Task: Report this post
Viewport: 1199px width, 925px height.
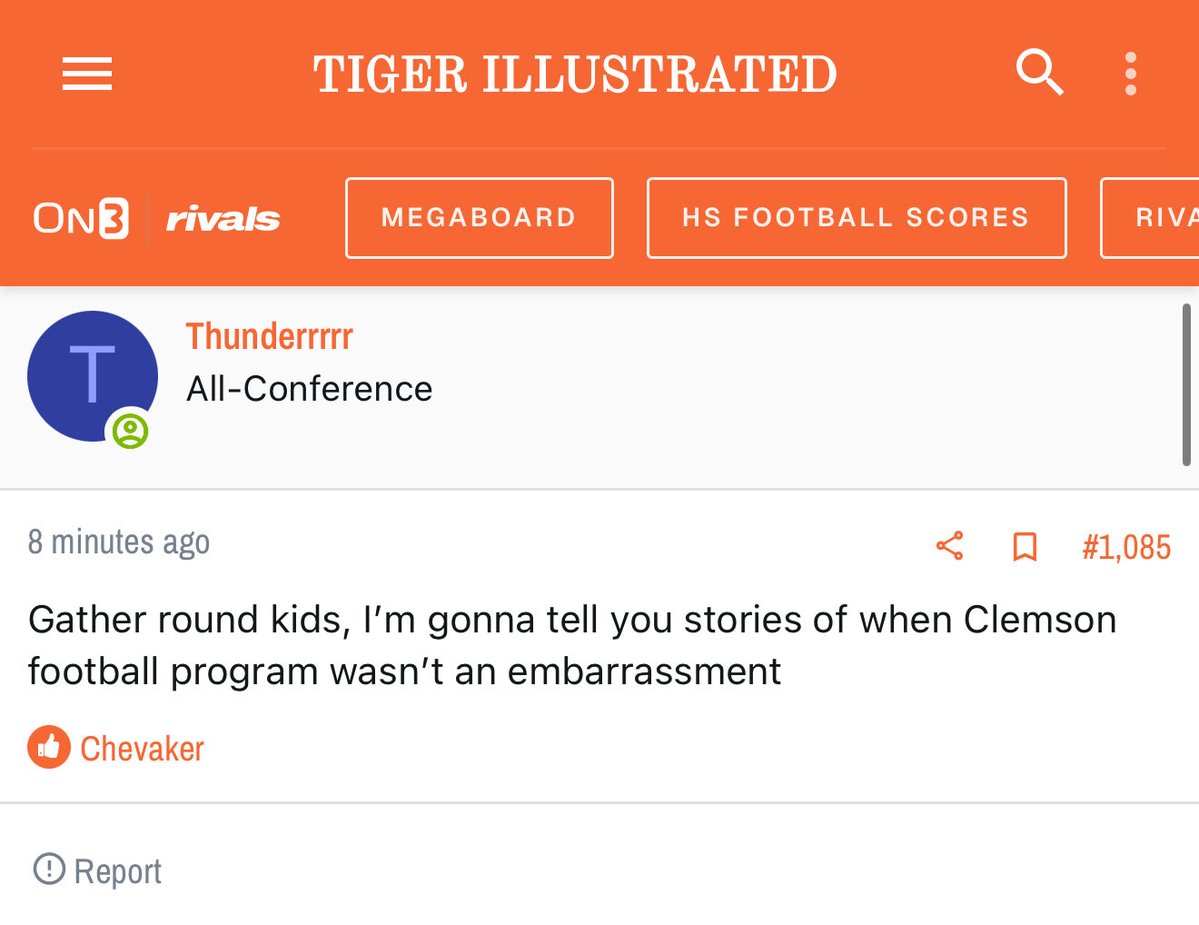Action: click(x=98, y=870)
